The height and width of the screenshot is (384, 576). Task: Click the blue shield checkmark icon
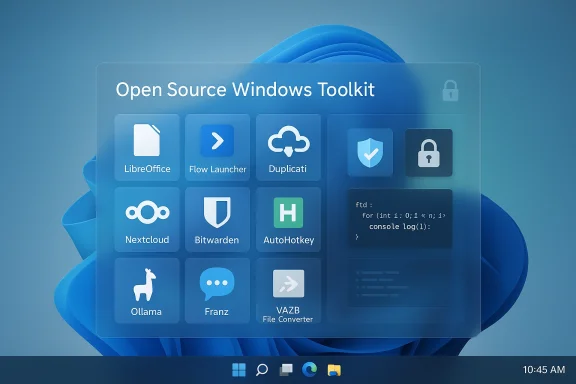point(370,152)
